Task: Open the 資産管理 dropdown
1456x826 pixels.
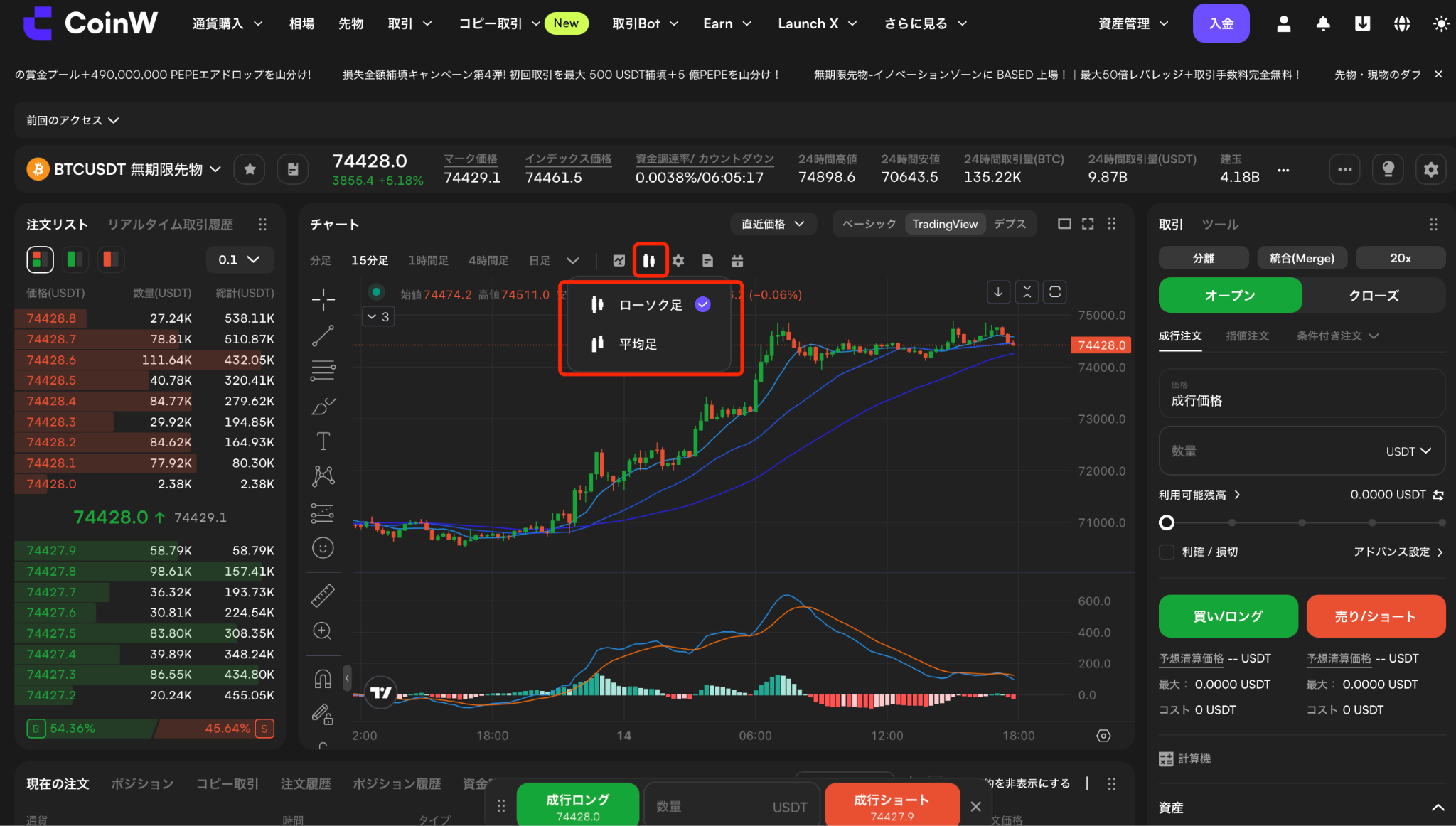Action: tap(1133, 24)
